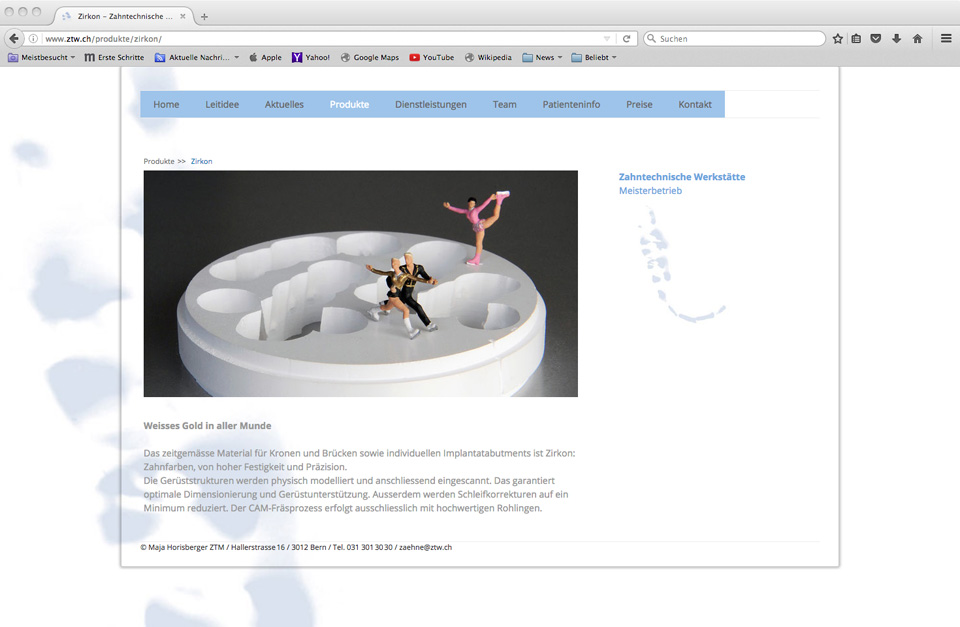Open site information icon in address bar
This screenshot has height=627, width=960.
(x=33, y=39)
